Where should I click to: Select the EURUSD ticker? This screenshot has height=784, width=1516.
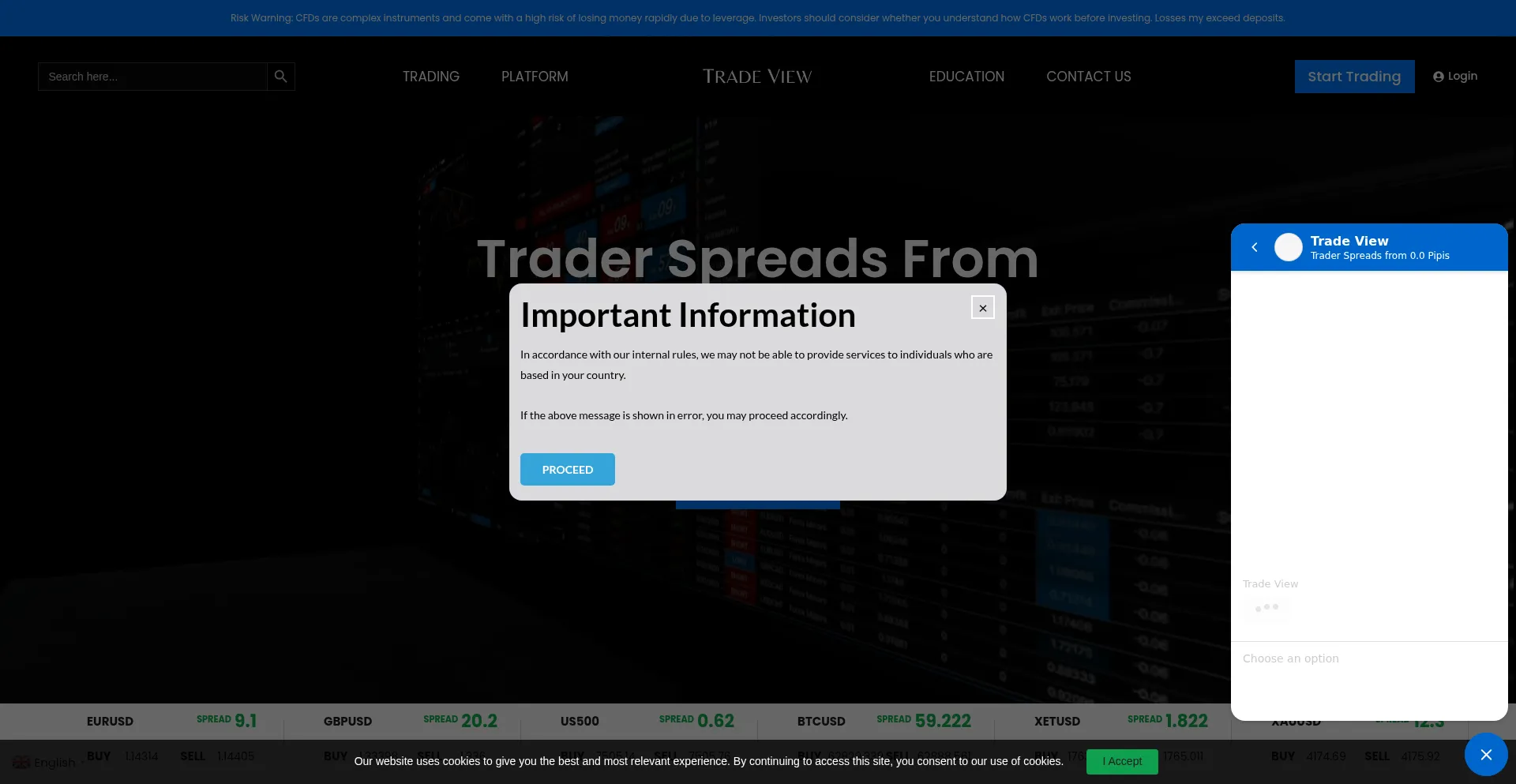[x=110, y=722]
